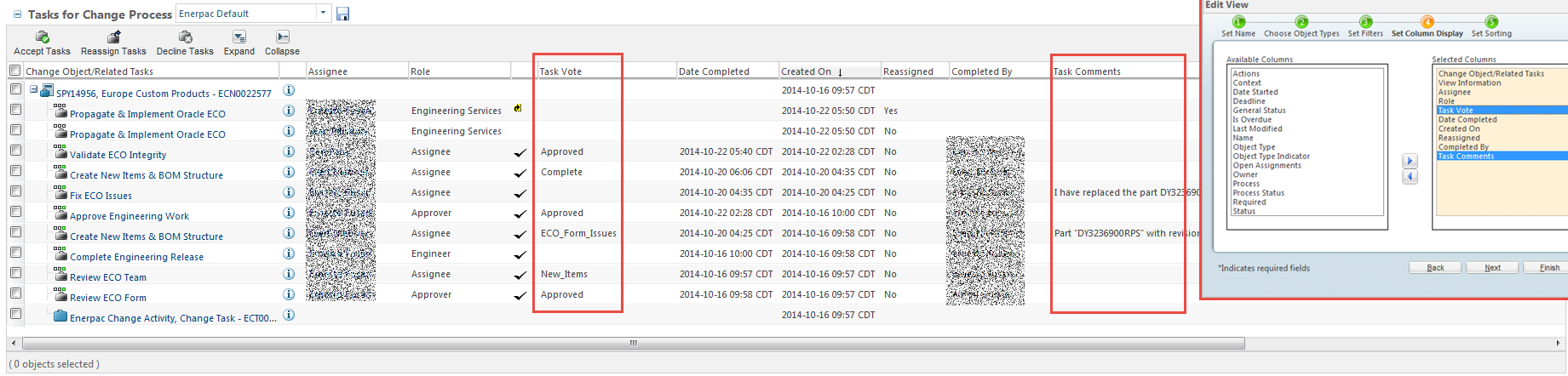The image size is (1568, 376).
Task: Sort by the Created On column header
Action: [829, 71]
